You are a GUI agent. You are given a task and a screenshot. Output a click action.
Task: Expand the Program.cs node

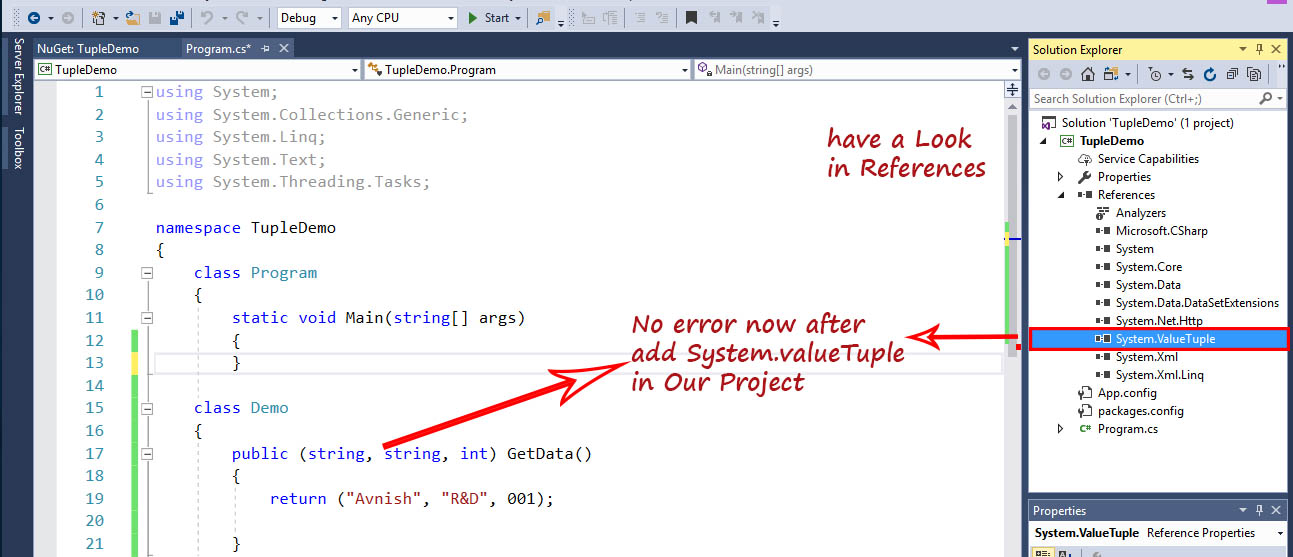pyautogui.click(x=1061, y=429)
